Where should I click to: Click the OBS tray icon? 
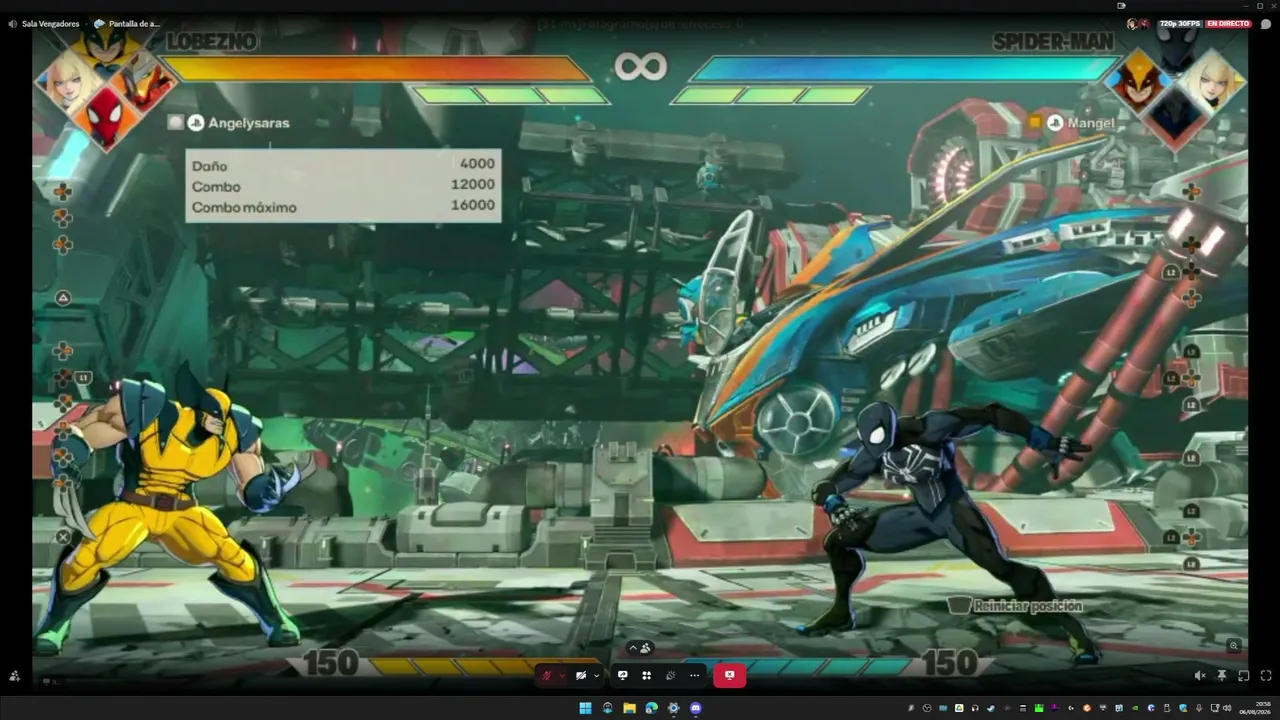(927, 708)
